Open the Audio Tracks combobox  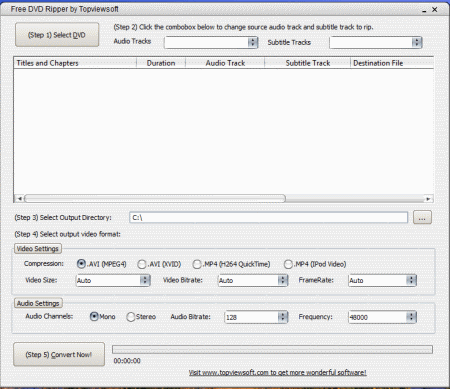[x=211, y=42]
